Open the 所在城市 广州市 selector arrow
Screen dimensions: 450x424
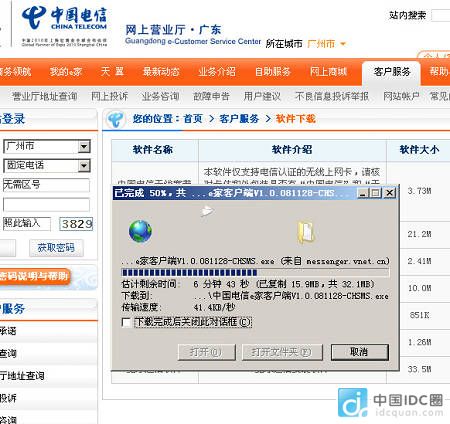343,44
